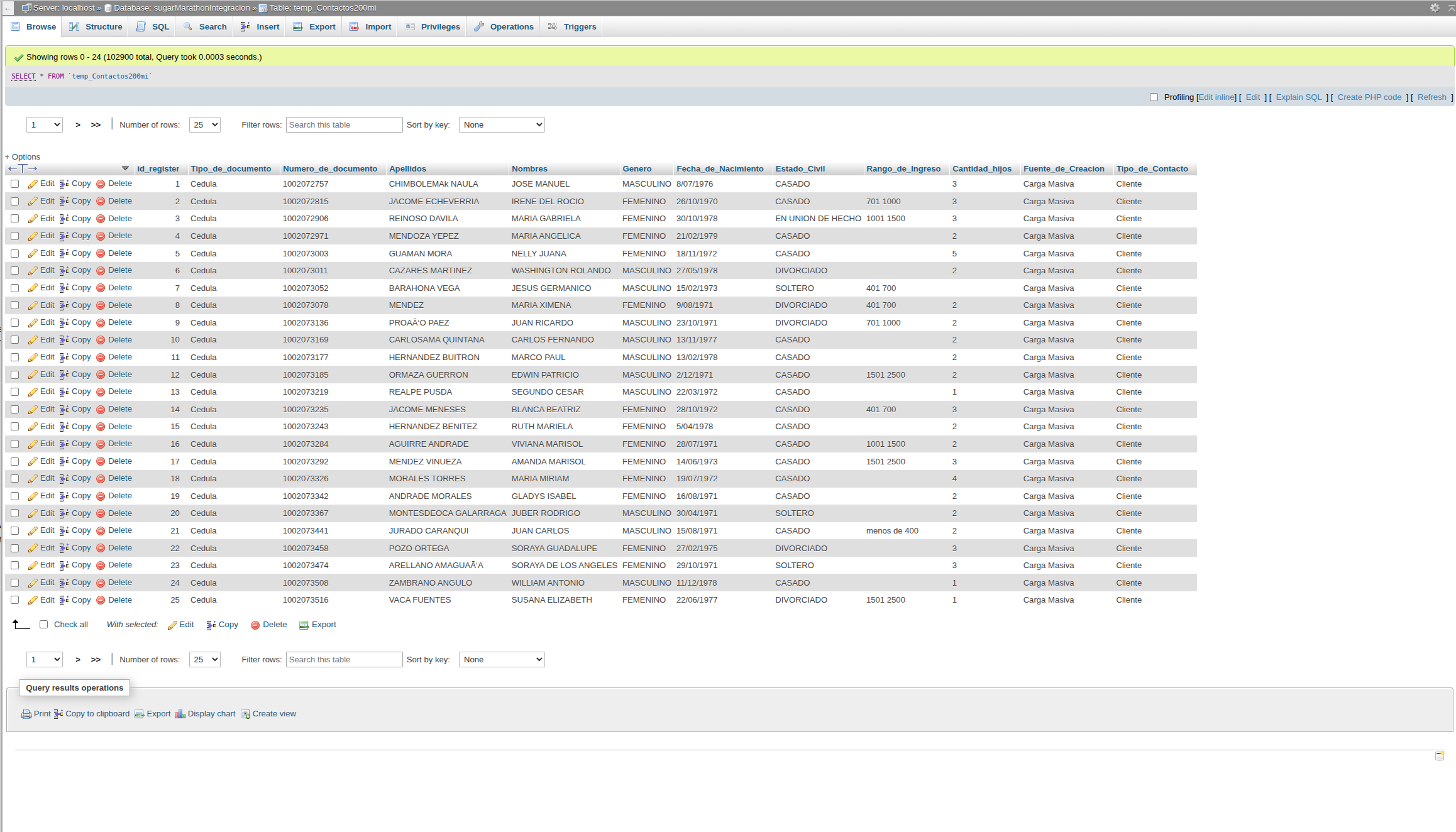Click the Explain SQL link
Screen dimensions: 1456x832
click(x=1298, y=97)
